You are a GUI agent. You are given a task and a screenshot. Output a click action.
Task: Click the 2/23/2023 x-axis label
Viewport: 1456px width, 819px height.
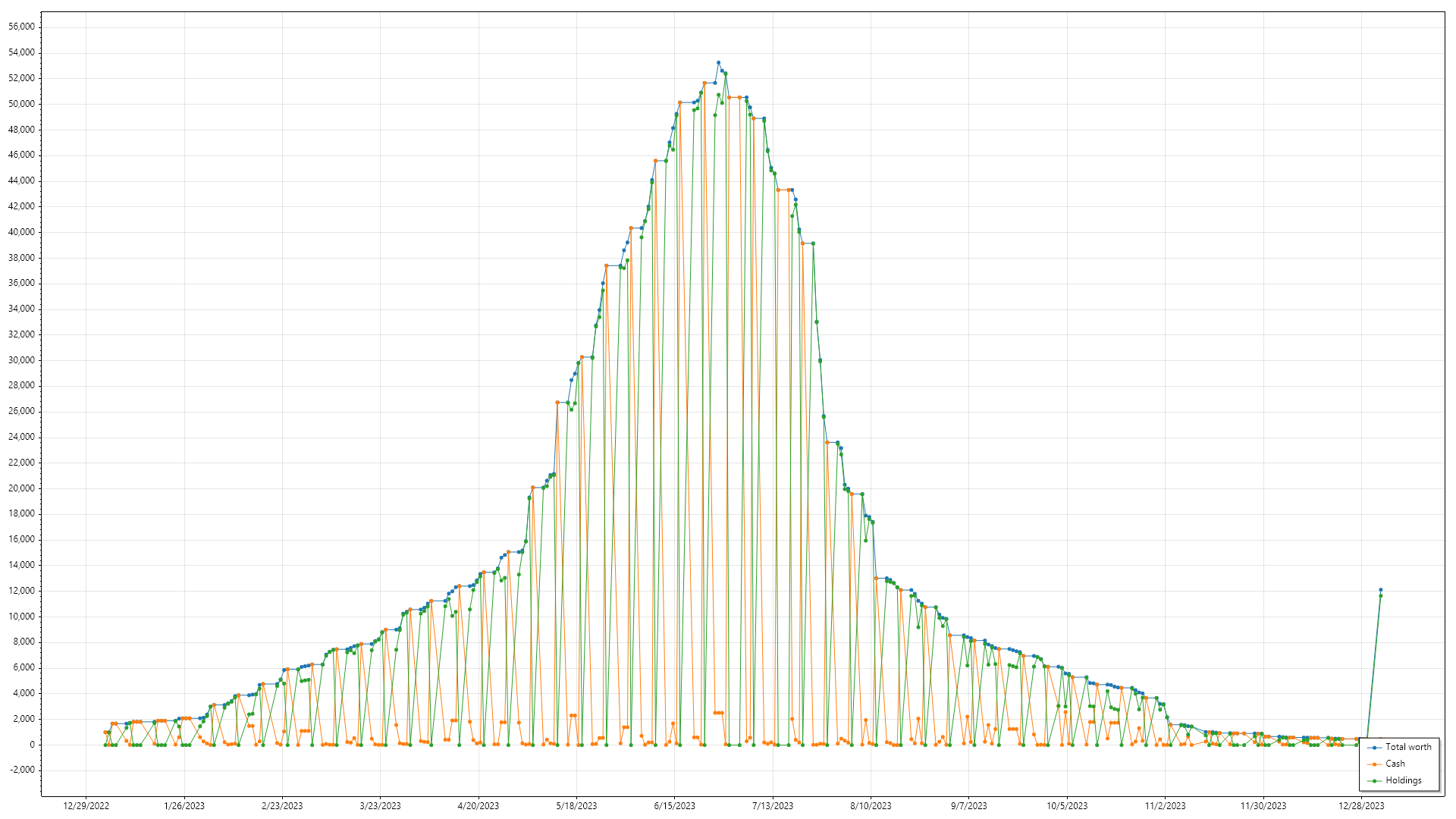282,806
